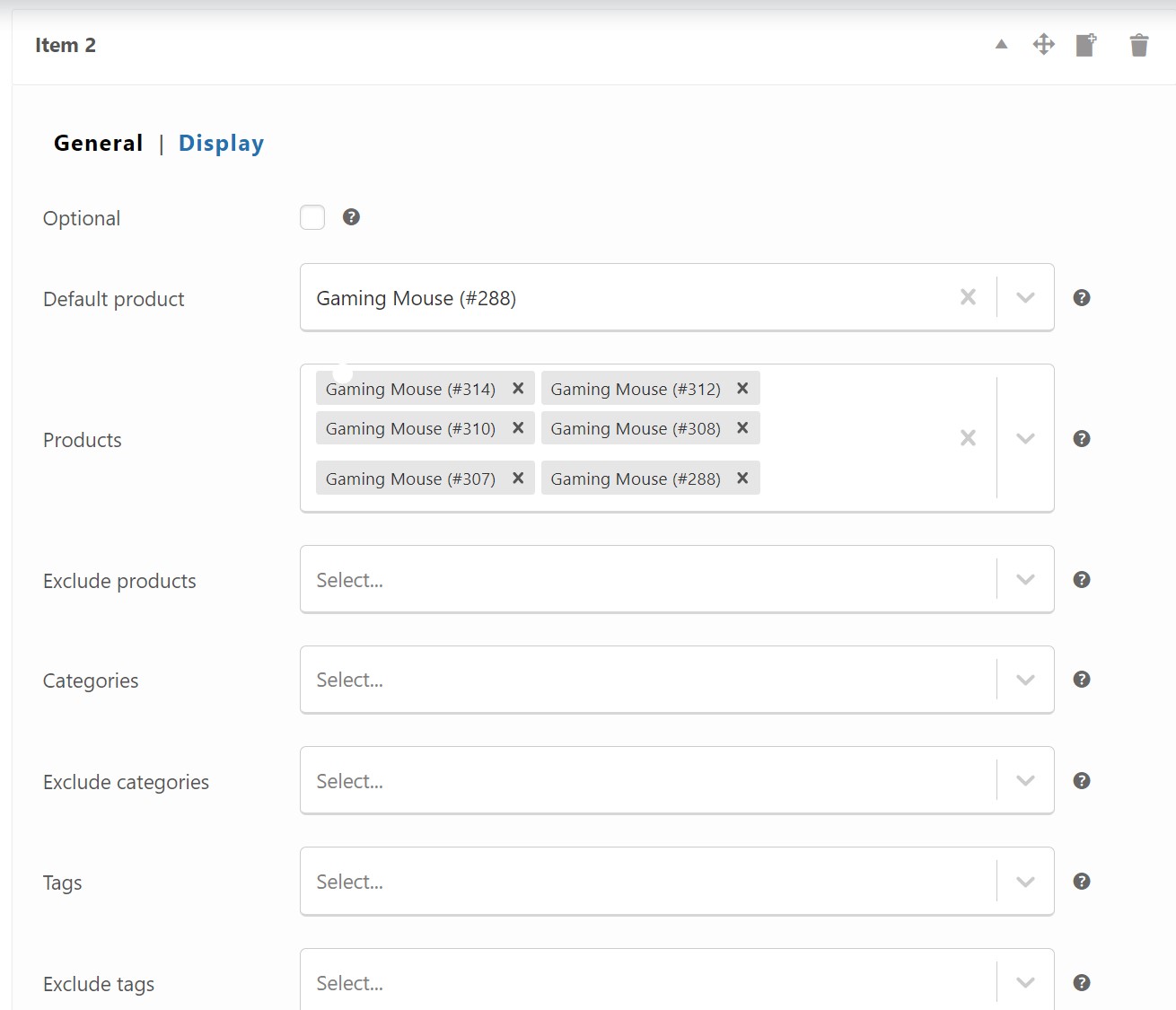Delete Item 2 with the trash icon
Viewport: 1176px width, 1010px height.
(1138, 45)
